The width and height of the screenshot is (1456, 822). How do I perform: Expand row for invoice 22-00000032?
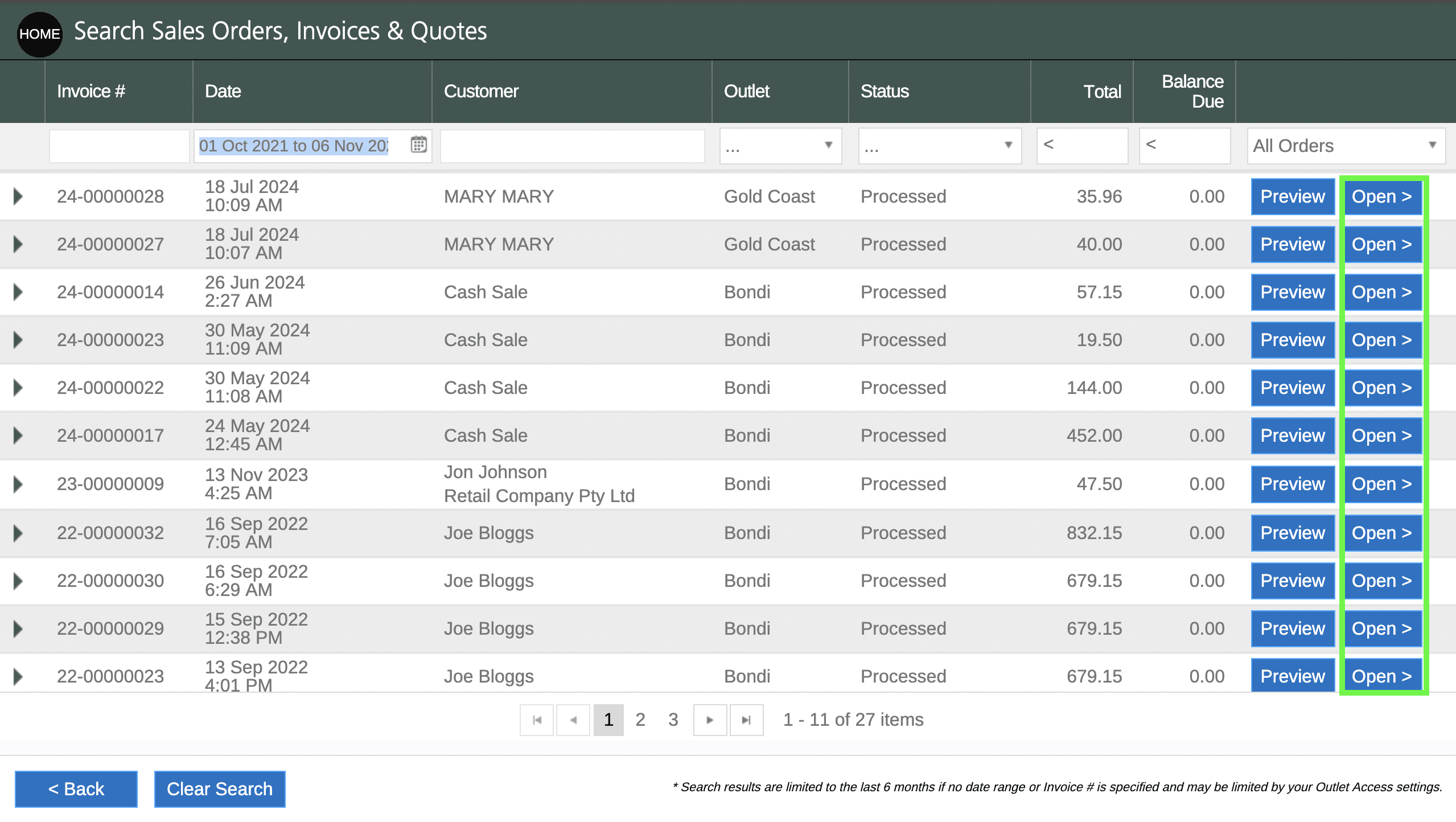(x=18, y=533)
